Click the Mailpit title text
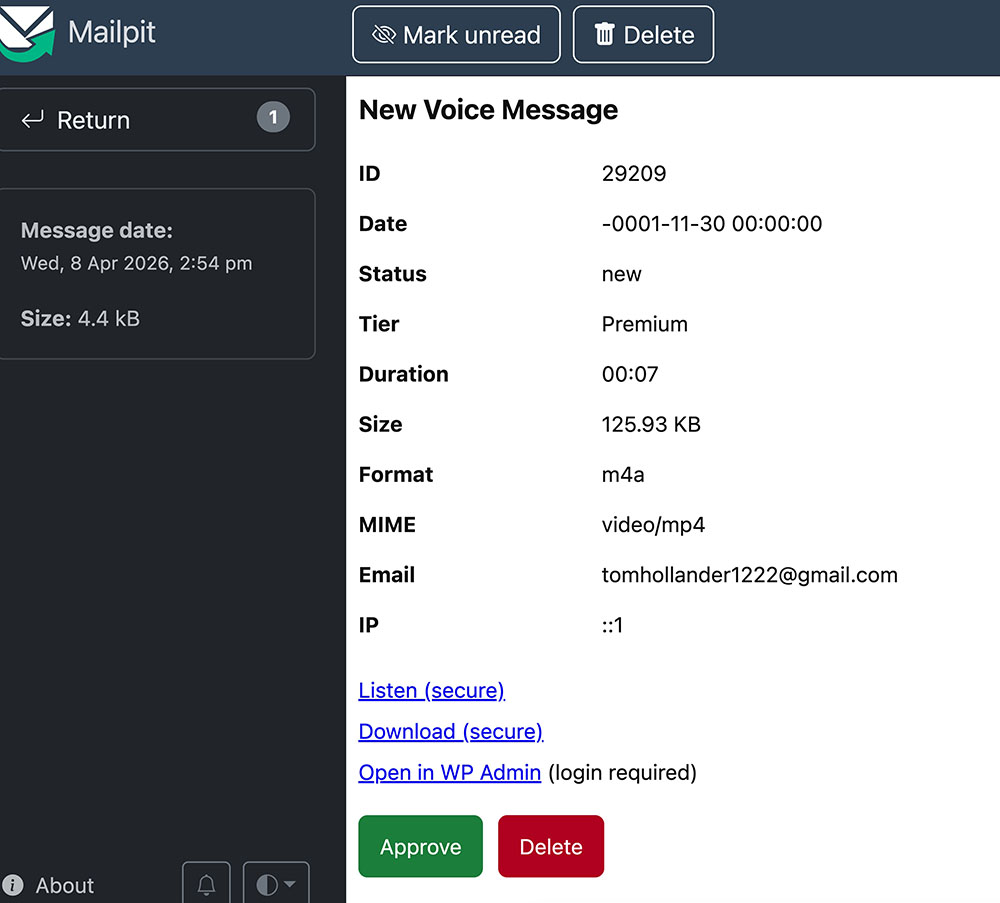 pos(112,32)
